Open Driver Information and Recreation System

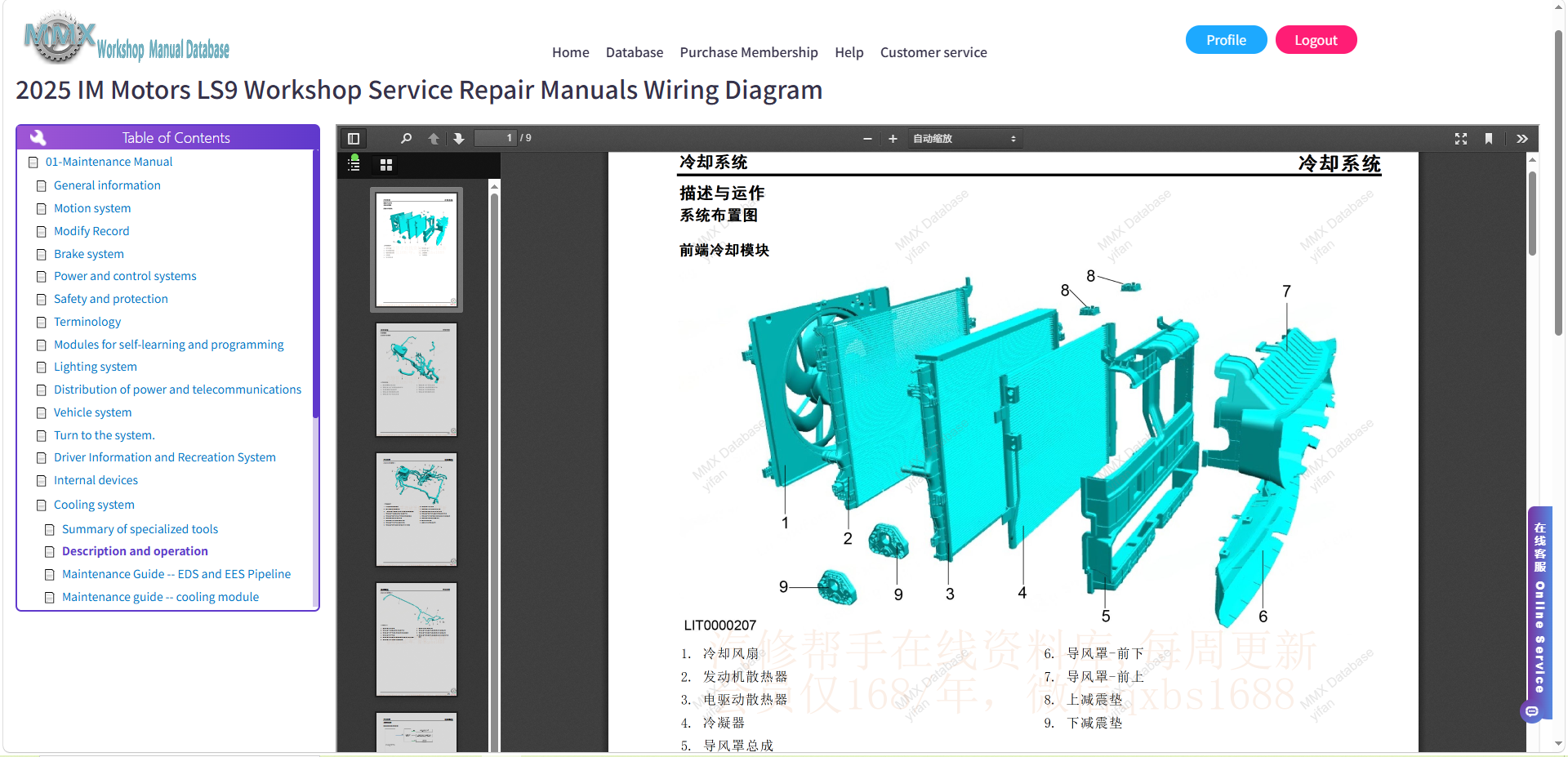165,457
